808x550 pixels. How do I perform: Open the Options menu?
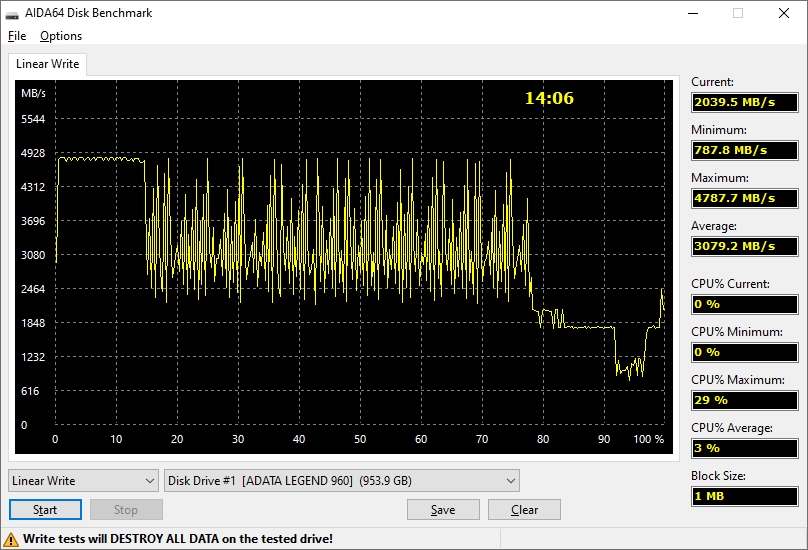pos(61,36)
